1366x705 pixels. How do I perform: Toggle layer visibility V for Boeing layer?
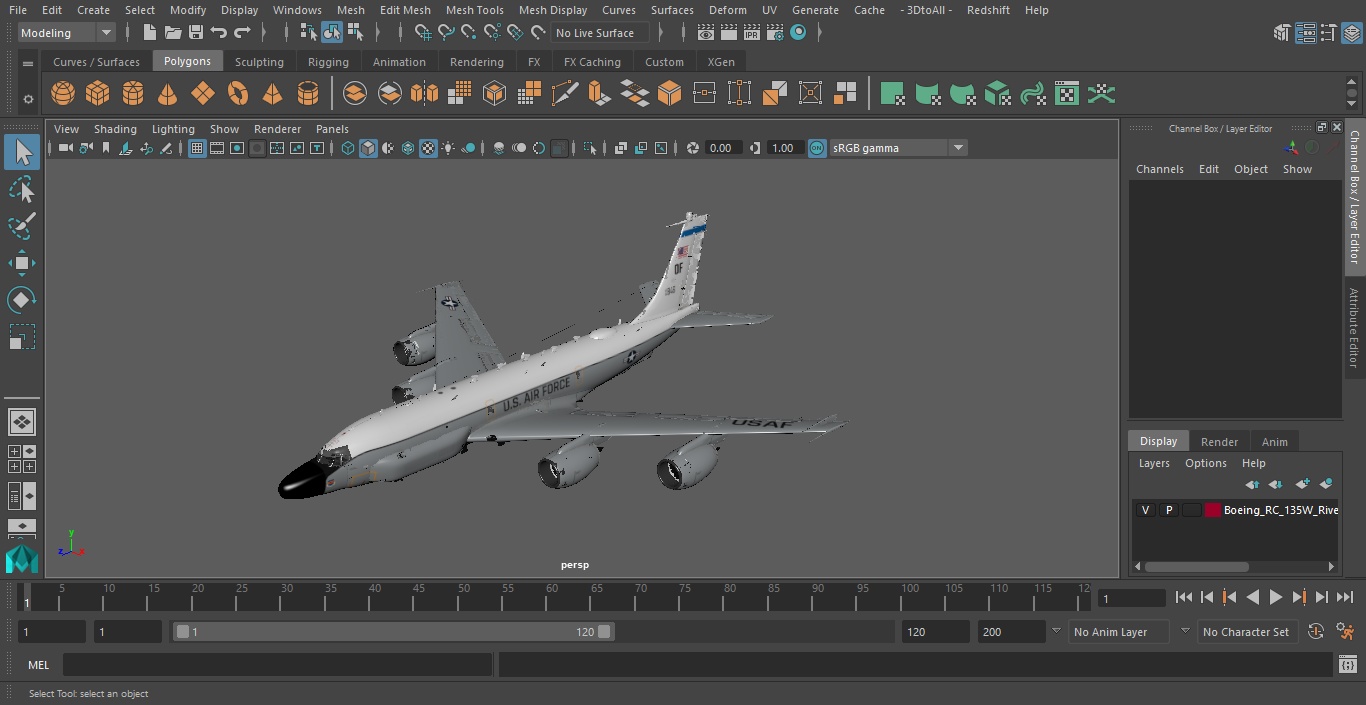click(x=1145, y=510)
